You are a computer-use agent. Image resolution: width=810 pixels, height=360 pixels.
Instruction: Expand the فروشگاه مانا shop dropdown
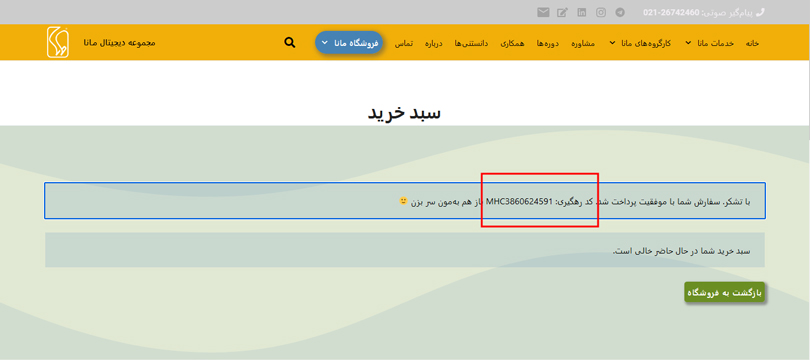(349, 43)
